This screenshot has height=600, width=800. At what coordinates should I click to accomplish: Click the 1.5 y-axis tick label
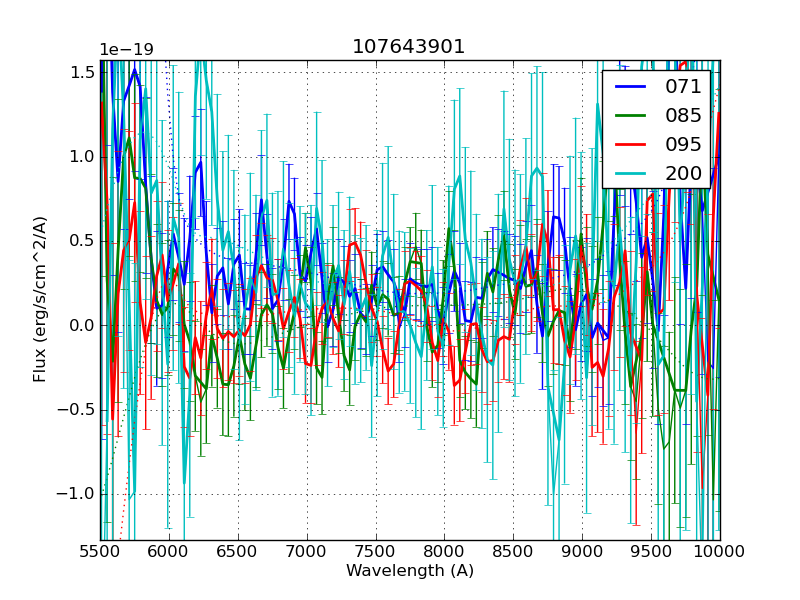pyautogui.click(x=82, y=72)
